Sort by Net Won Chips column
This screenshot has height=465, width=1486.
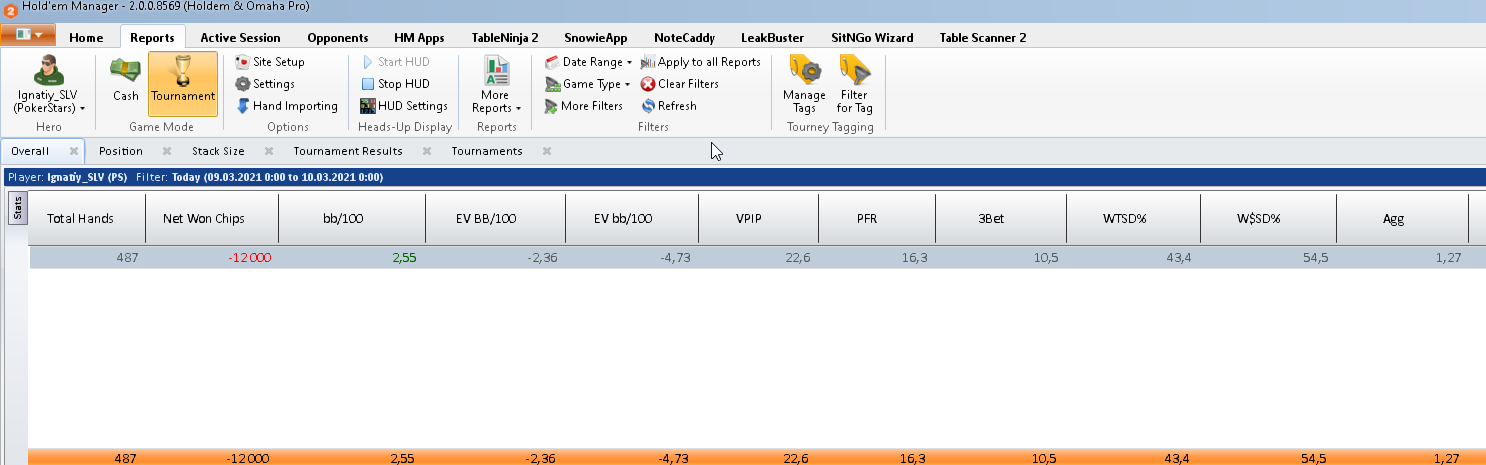point(212,218)
